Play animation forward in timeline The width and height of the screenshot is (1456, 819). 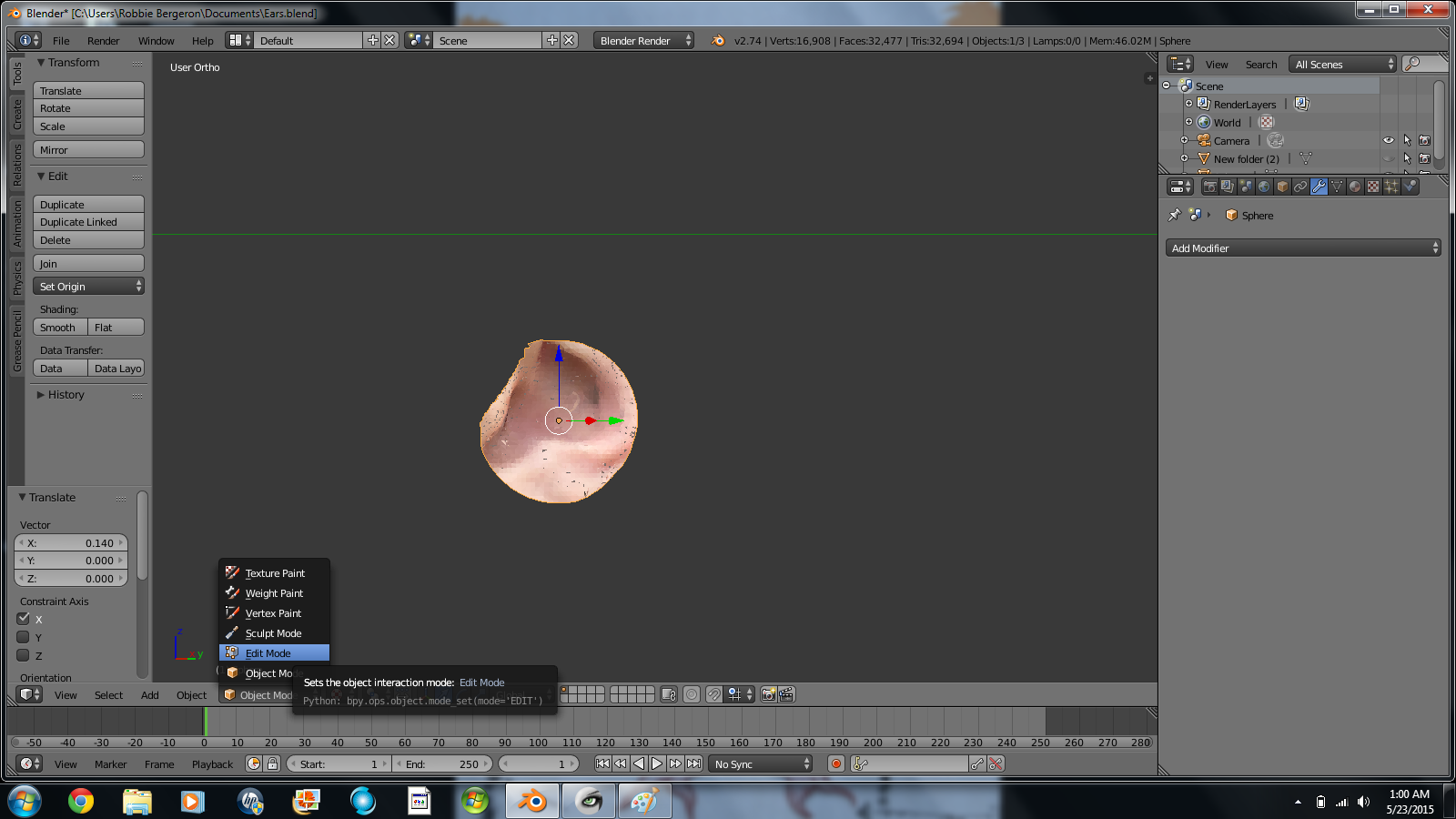point(657,763)
